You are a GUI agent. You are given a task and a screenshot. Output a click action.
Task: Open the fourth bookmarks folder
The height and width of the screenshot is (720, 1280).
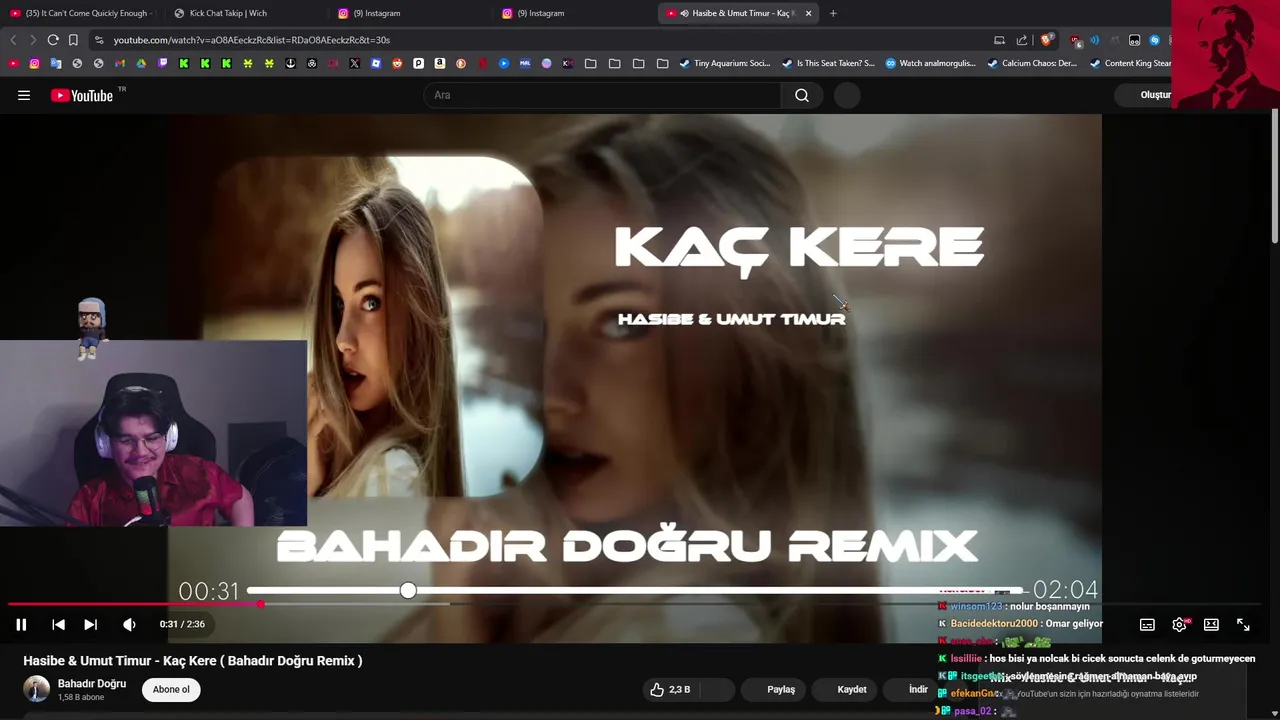point(663,63)
